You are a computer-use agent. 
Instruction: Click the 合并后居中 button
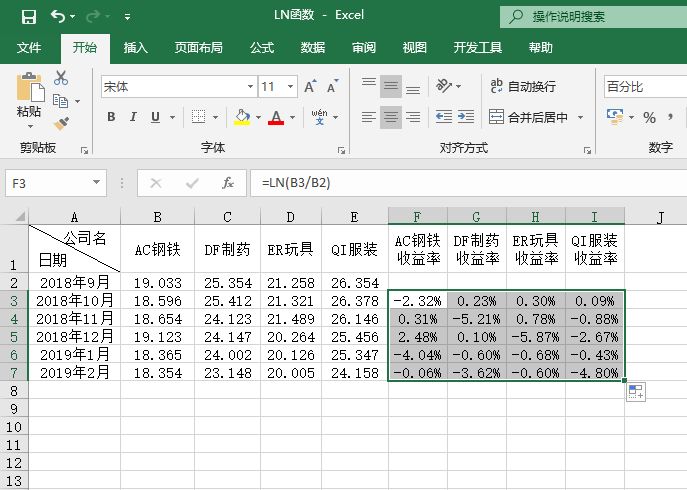pyautogui.click(x=536, y=118)
